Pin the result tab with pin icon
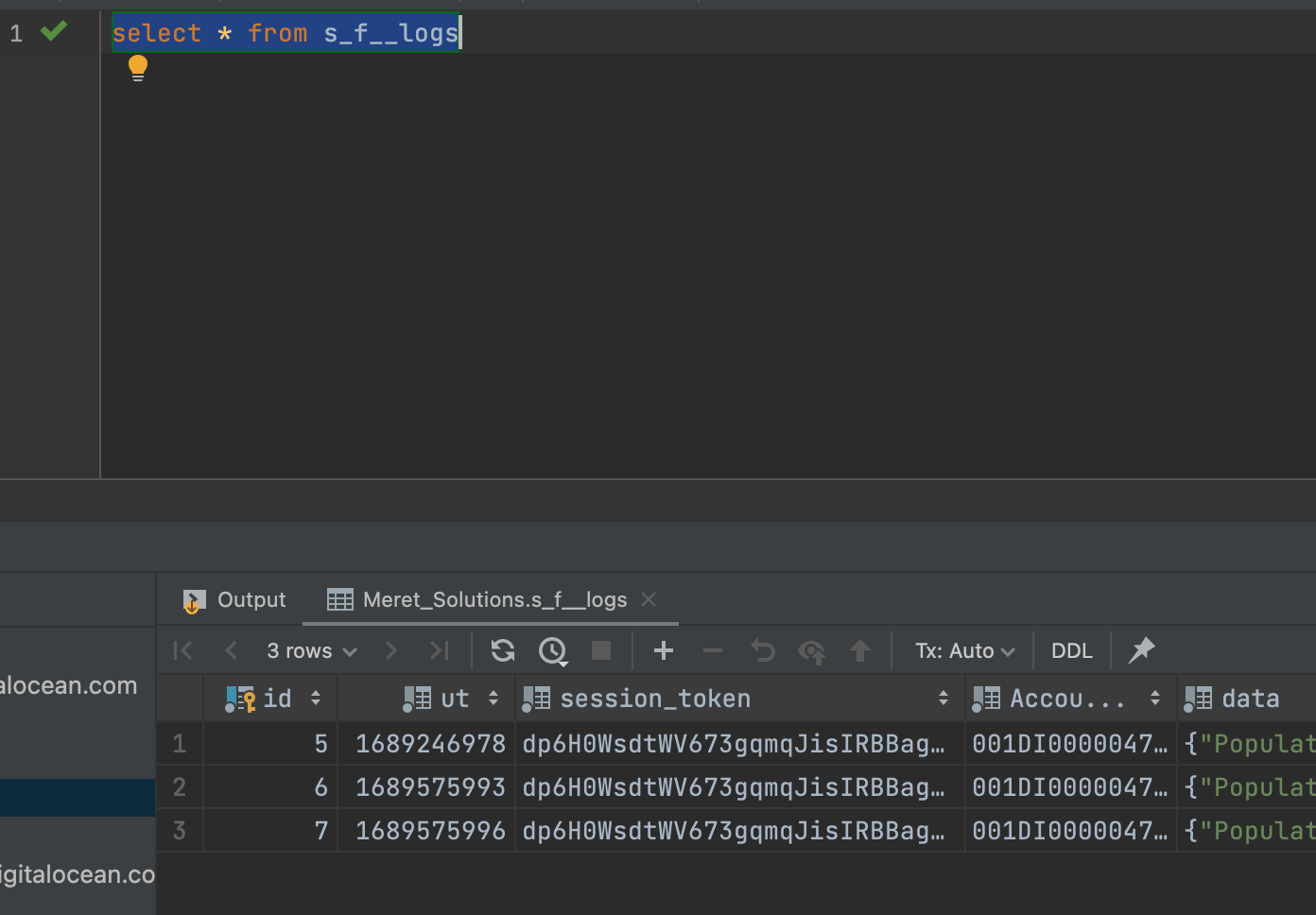This screenshot has width=1316, height=915. (x=1142, y=650)
